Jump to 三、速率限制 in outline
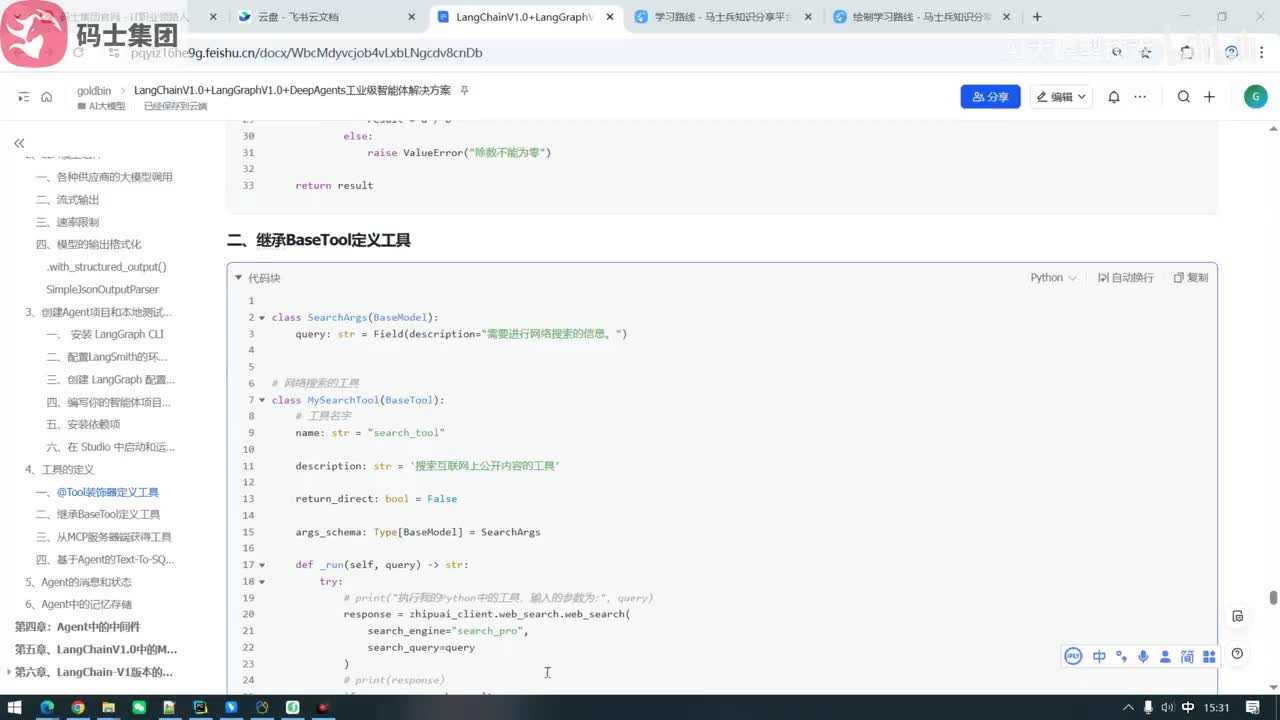 [x=68, y=222]
